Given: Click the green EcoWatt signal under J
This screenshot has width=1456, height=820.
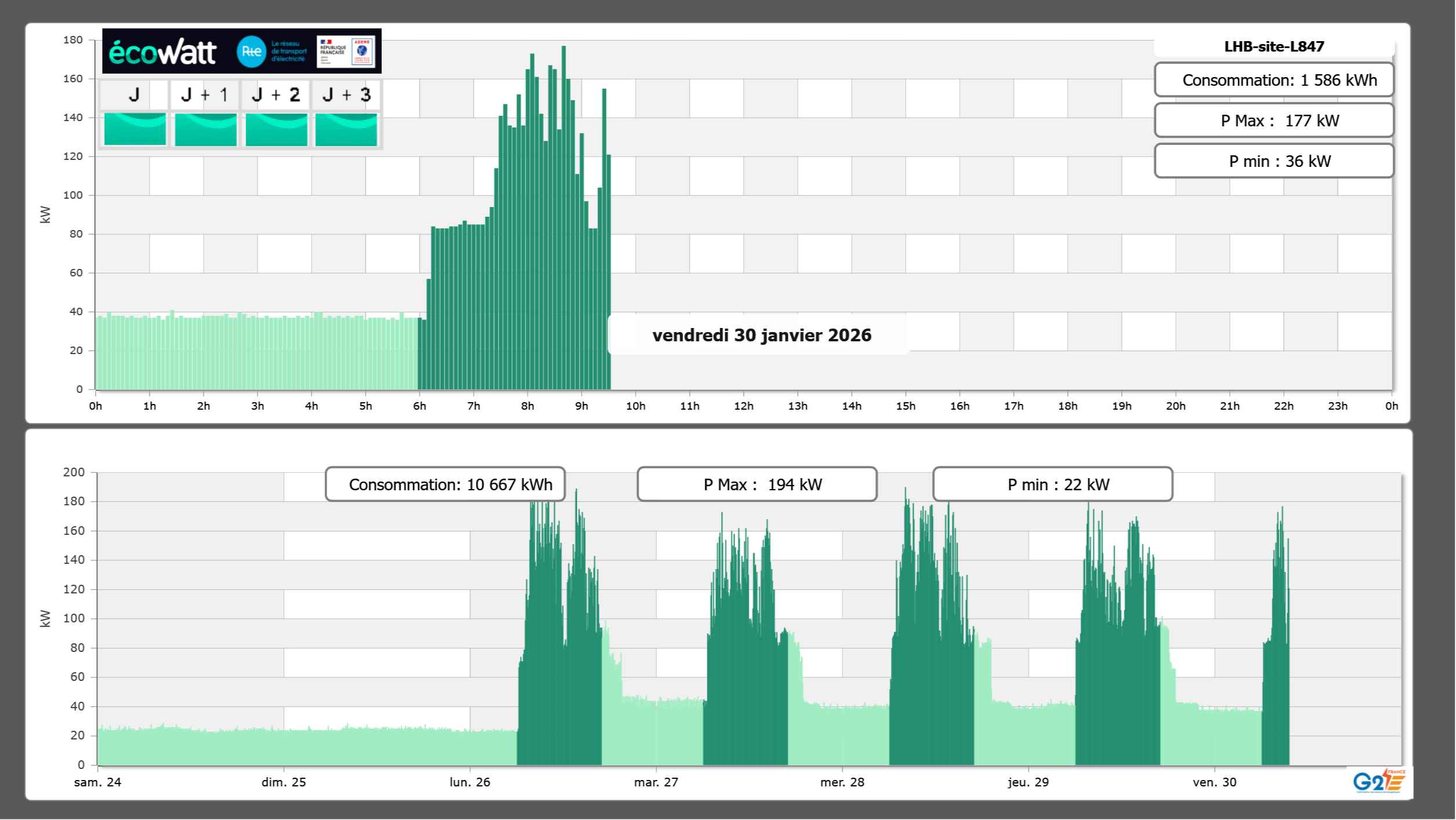Looking at the screenshot, I should tap(135, 129).
